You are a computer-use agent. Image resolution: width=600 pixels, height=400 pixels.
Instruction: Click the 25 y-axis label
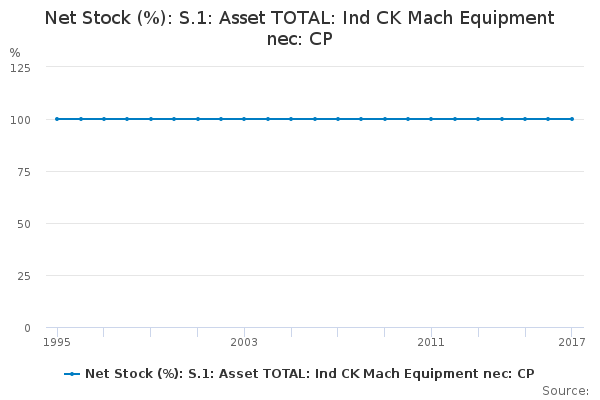pyautogui.click(x=24, y=275)
